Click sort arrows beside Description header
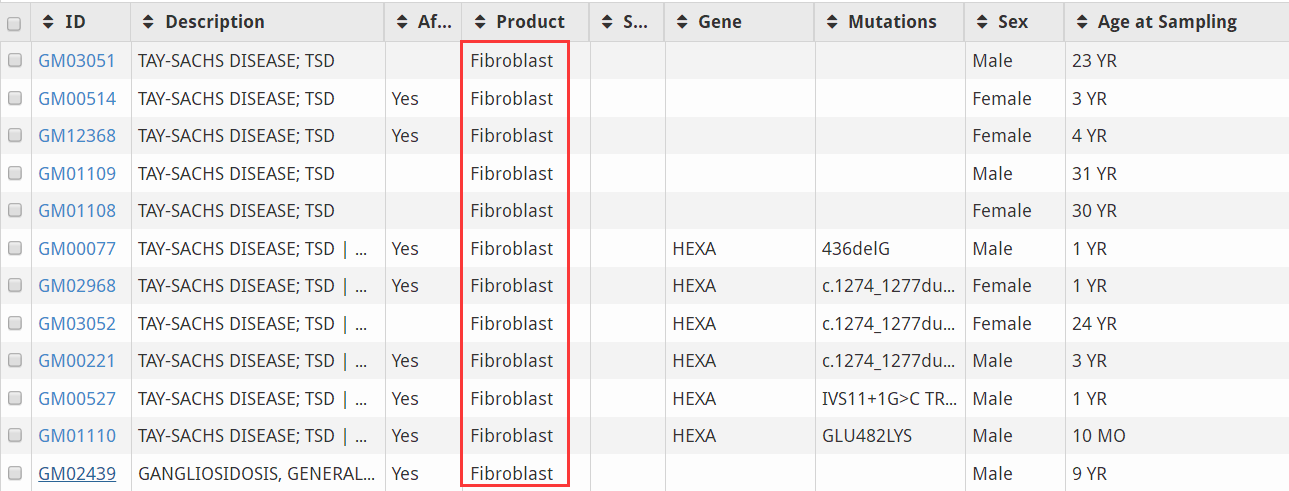The image size is (1289, 491). click(149, 22)
